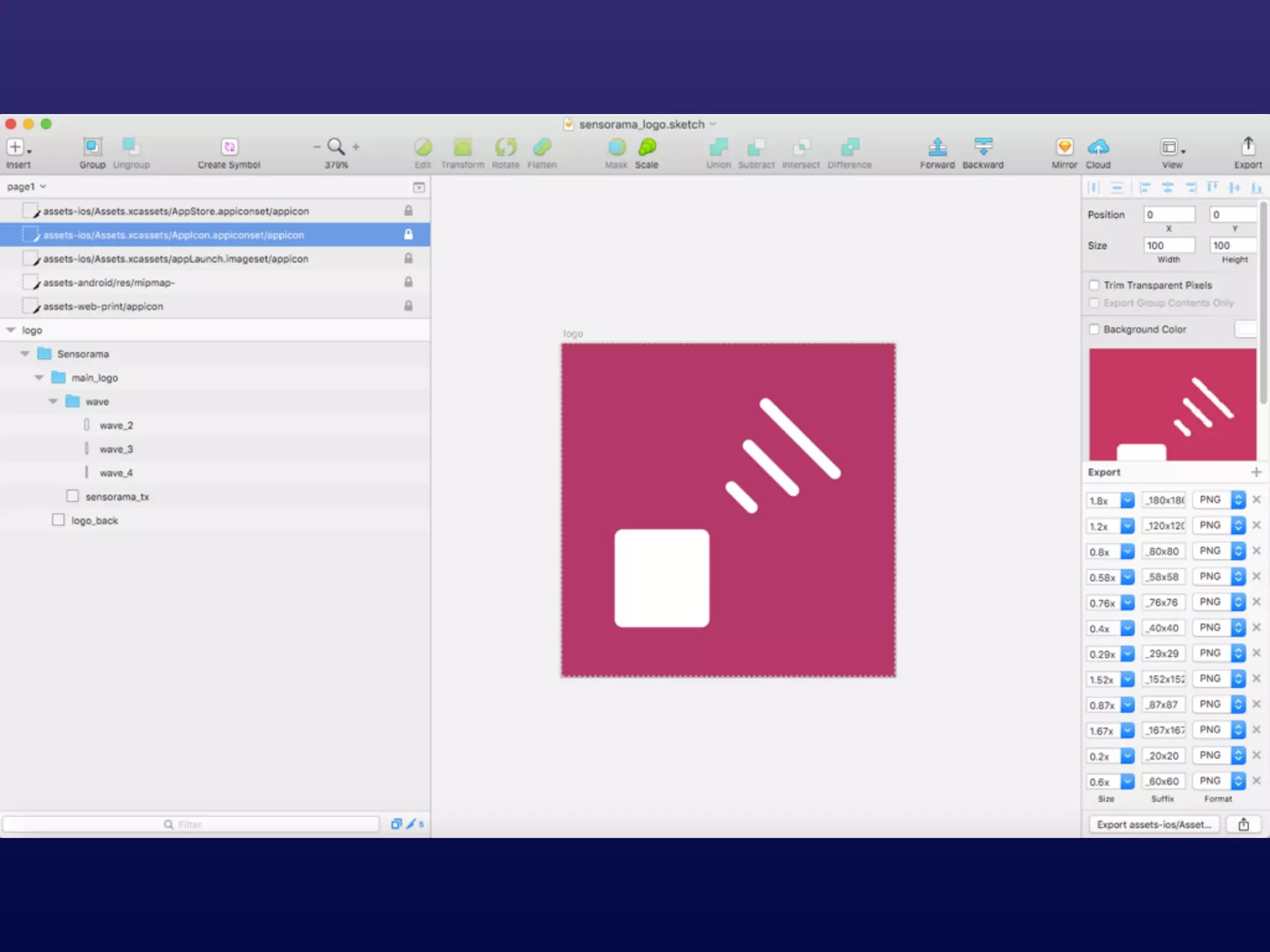Click the Group layers icon
Screen dimensions: 1270x952
92,147
